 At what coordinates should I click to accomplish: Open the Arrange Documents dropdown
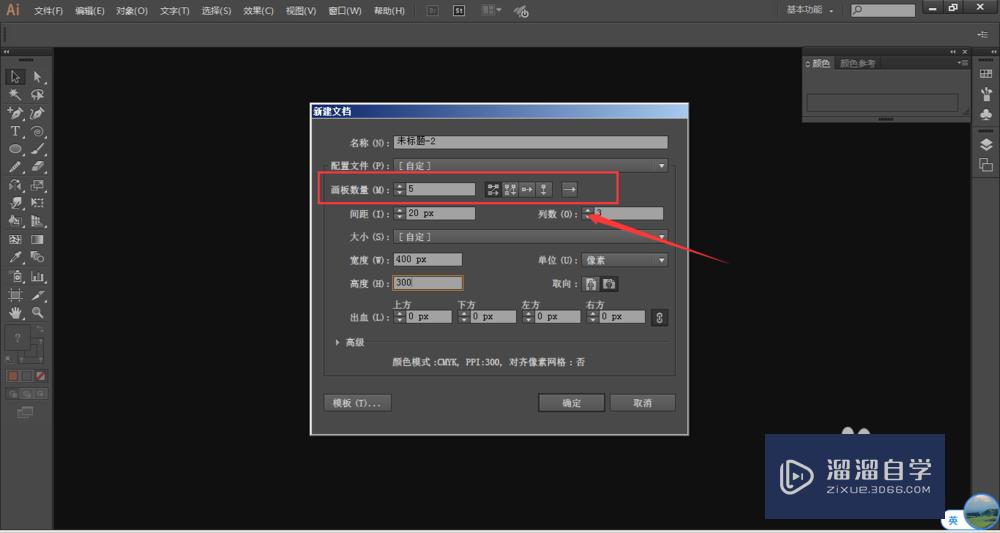491,11
